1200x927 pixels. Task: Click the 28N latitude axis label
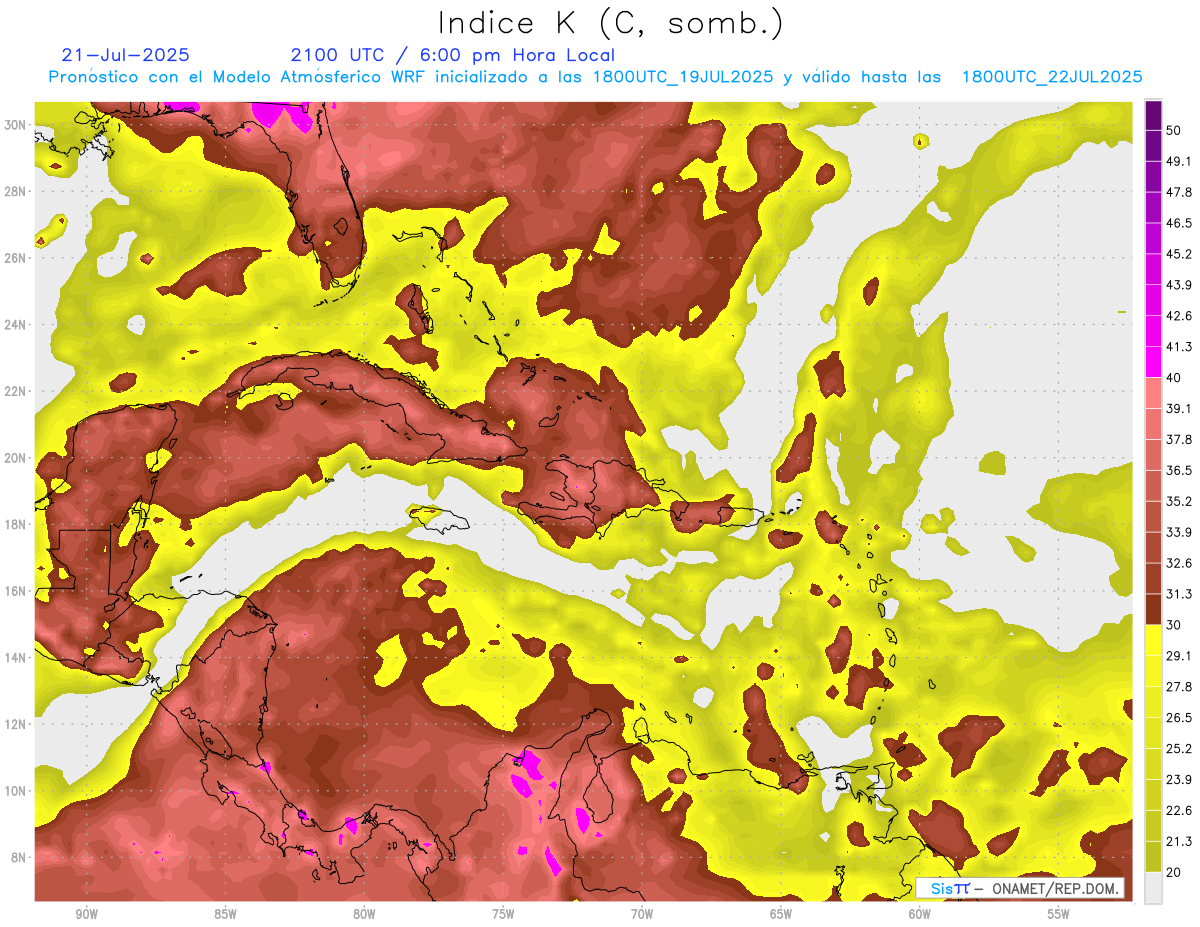17,191
